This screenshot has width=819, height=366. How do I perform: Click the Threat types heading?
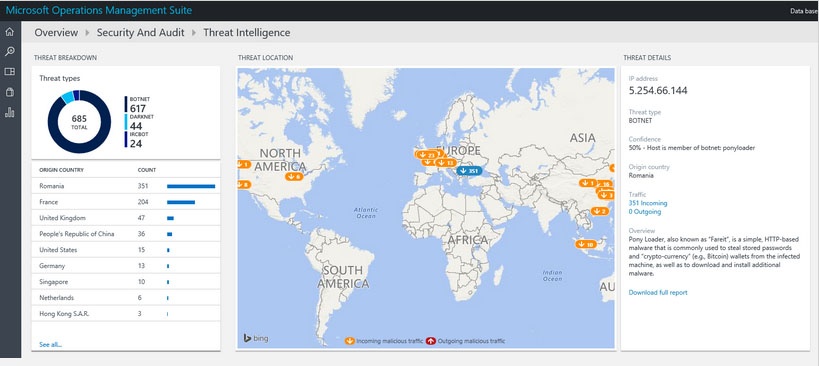[60, 78]
